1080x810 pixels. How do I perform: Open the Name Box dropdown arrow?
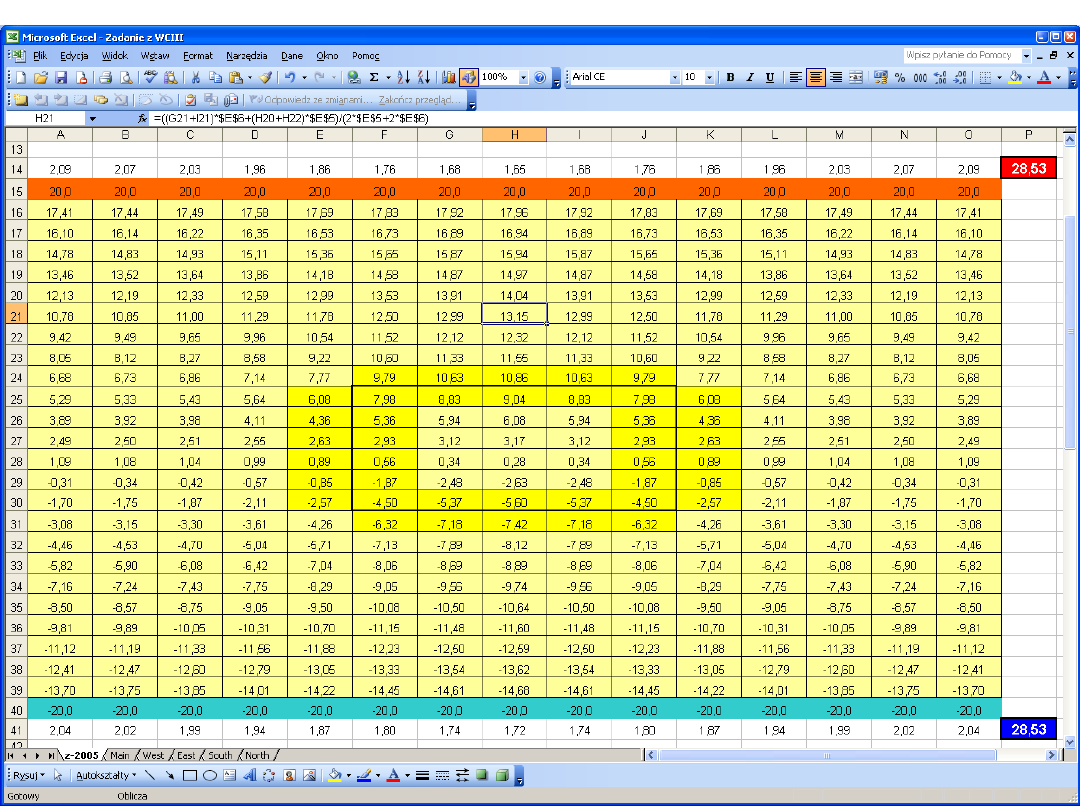point(93,118)
